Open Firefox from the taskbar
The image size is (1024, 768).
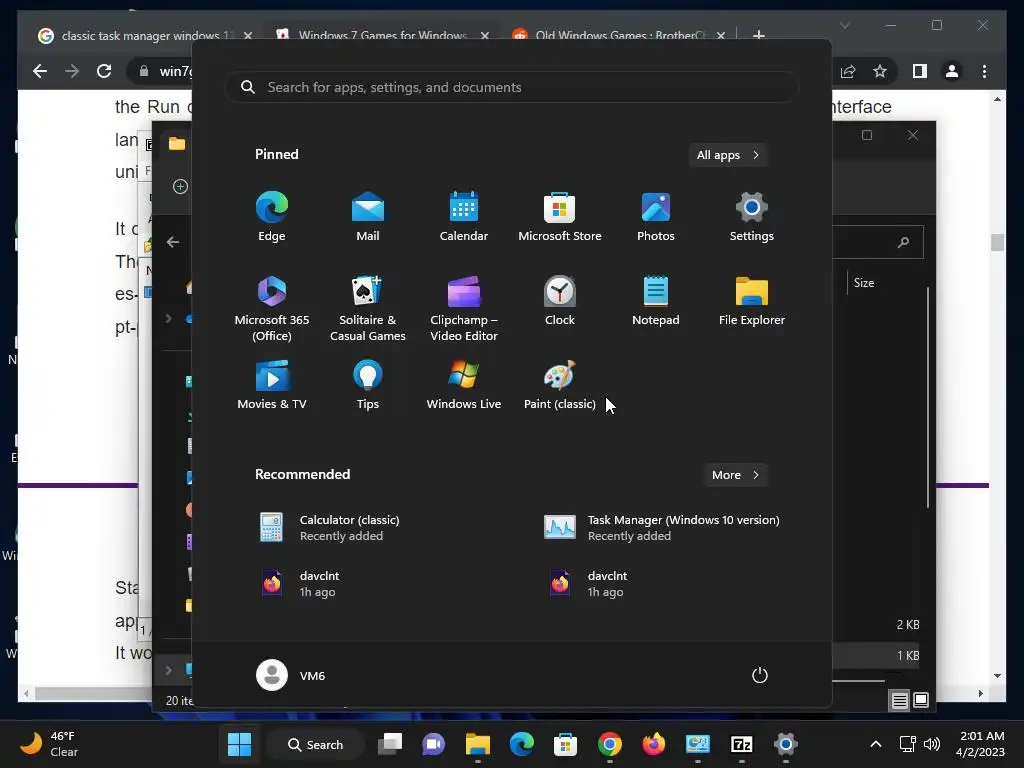pyautogui.click(x=653, y=744)
